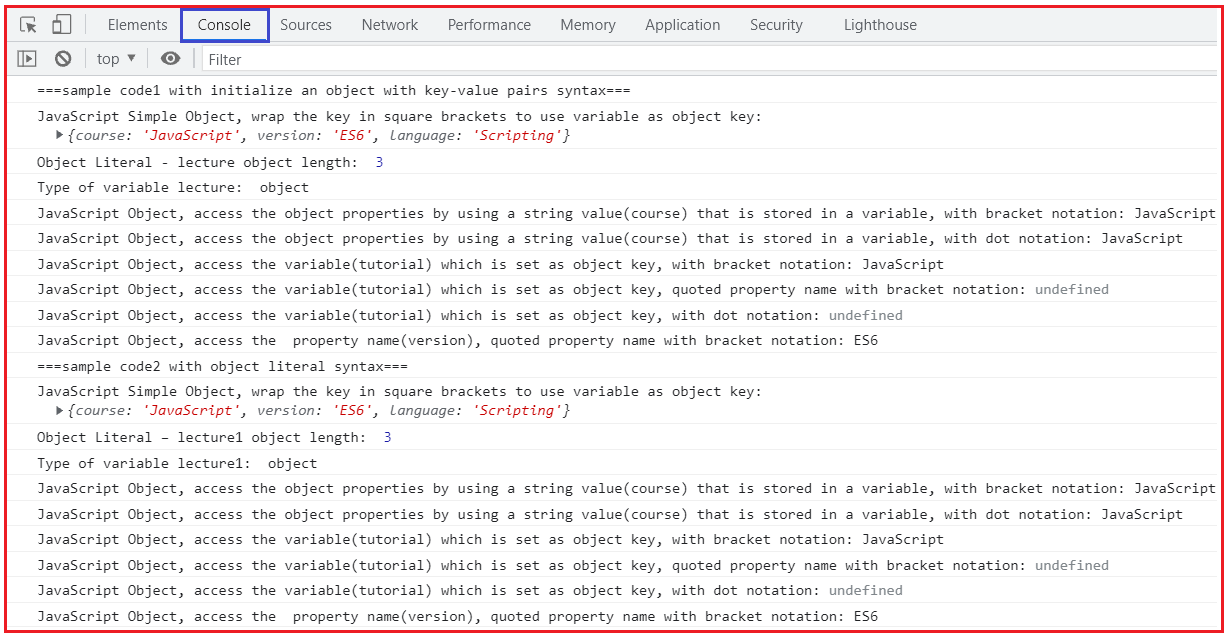Viewport: 1229px width, 636px height.
Task: Click the lecture object length value 3
Action: click(379, 162)
